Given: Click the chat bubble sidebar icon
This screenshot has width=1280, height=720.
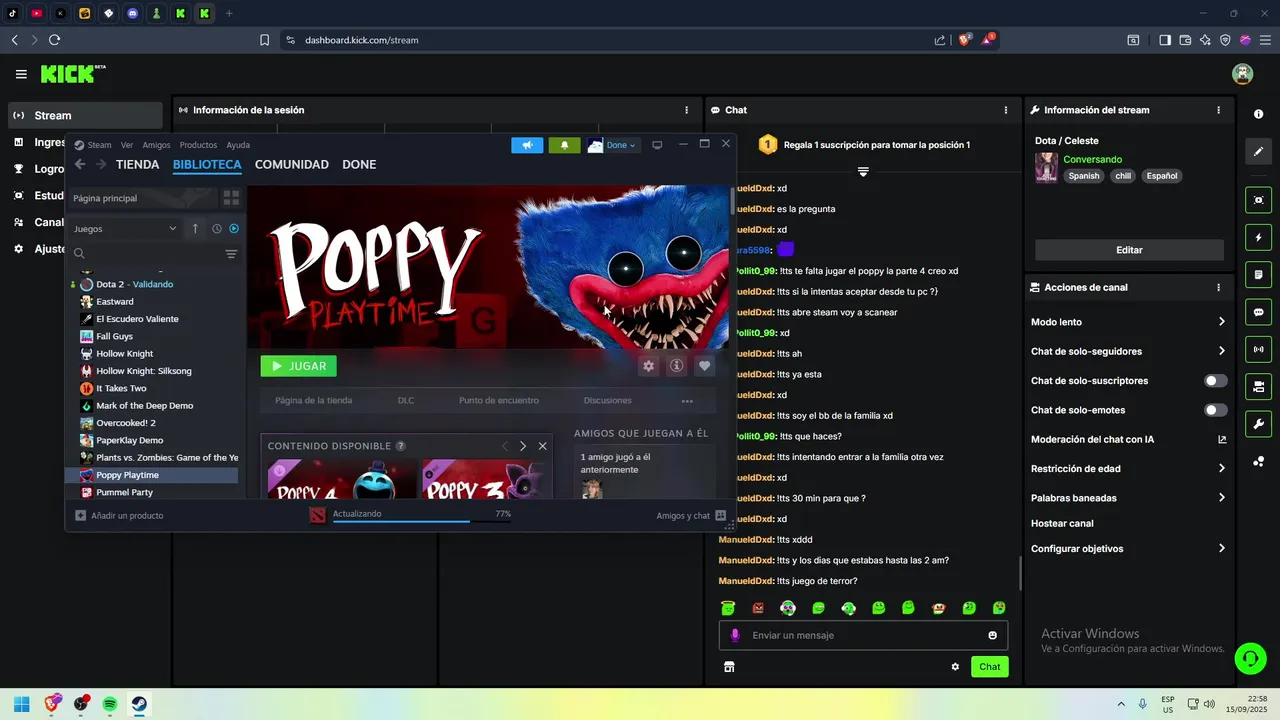Looking at the screenshot, I should pyautogui.click(x=1258, y=312).
